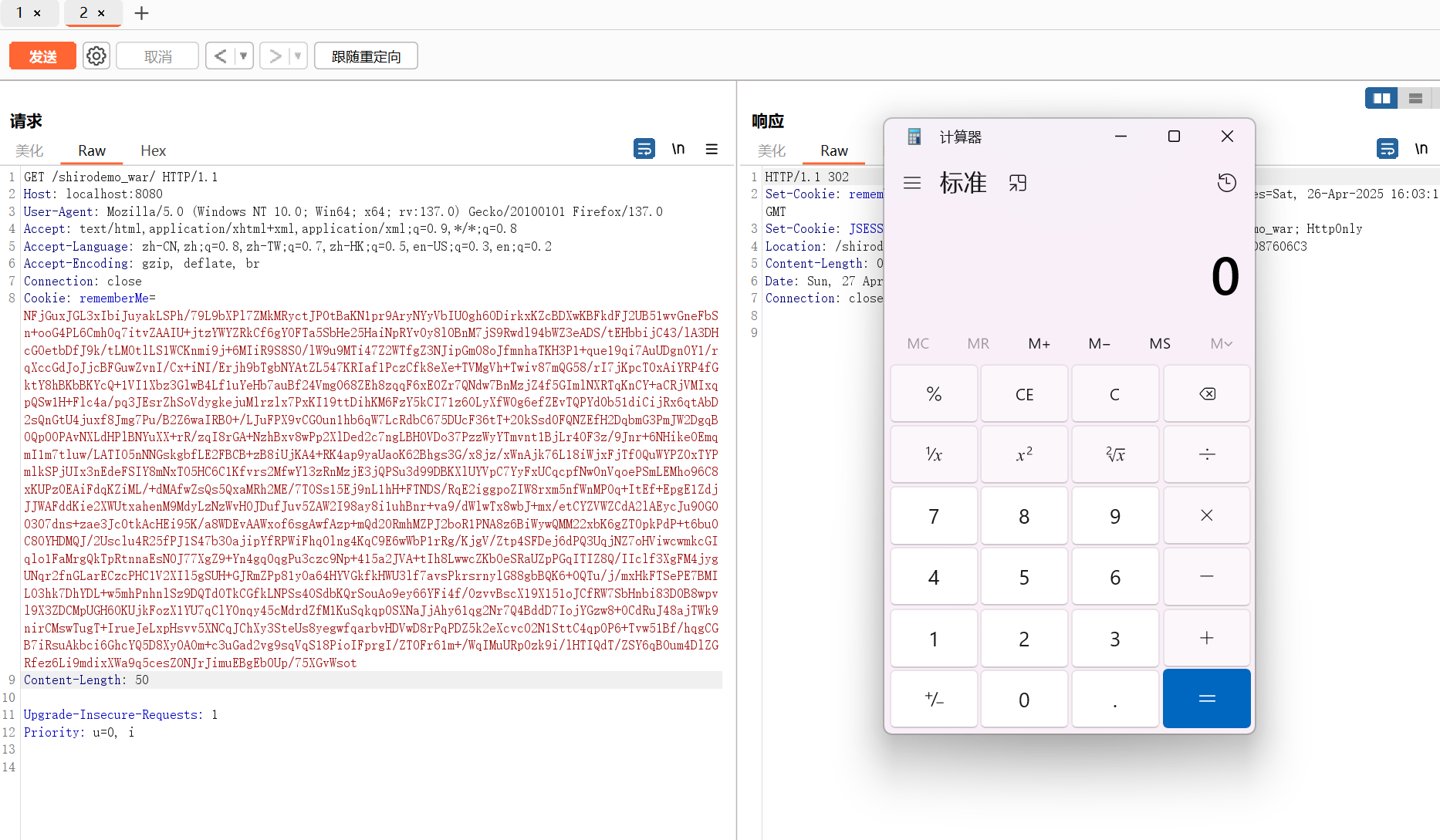Toggle newline display in the request panel
Screen dimensions: 1440x840
click(x=678, y=149)
